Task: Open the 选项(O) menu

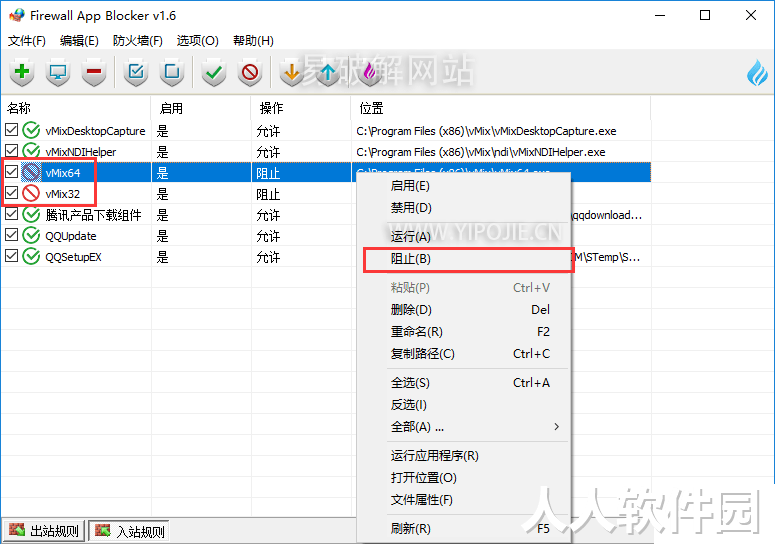Action: (x=198, y=41)
